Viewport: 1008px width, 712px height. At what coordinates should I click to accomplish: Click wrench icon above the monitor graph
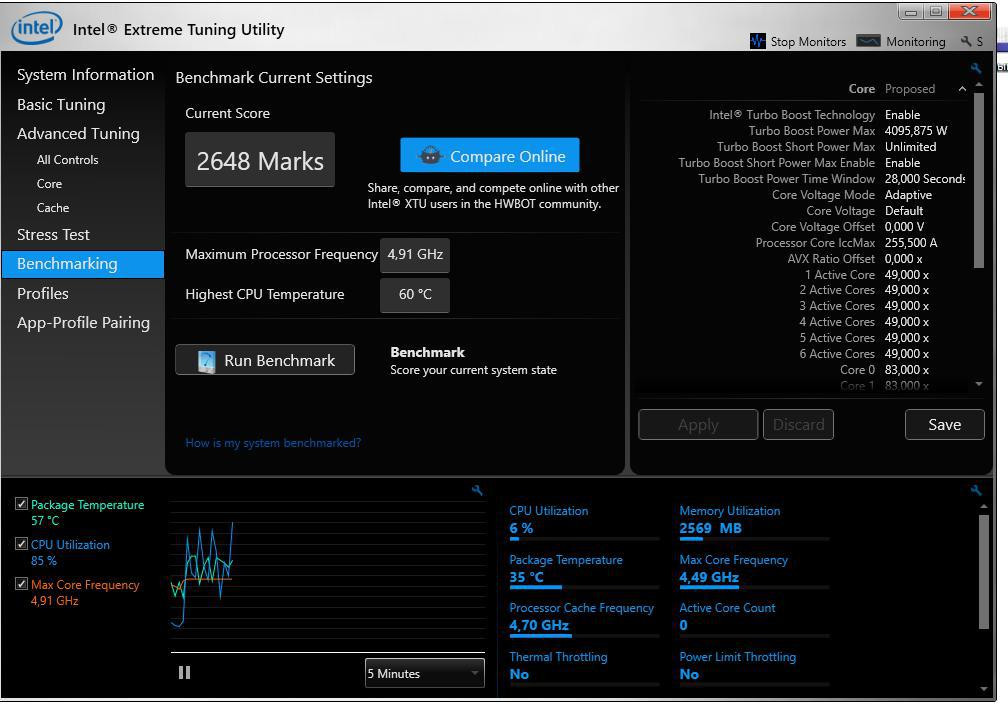point(477,490)
